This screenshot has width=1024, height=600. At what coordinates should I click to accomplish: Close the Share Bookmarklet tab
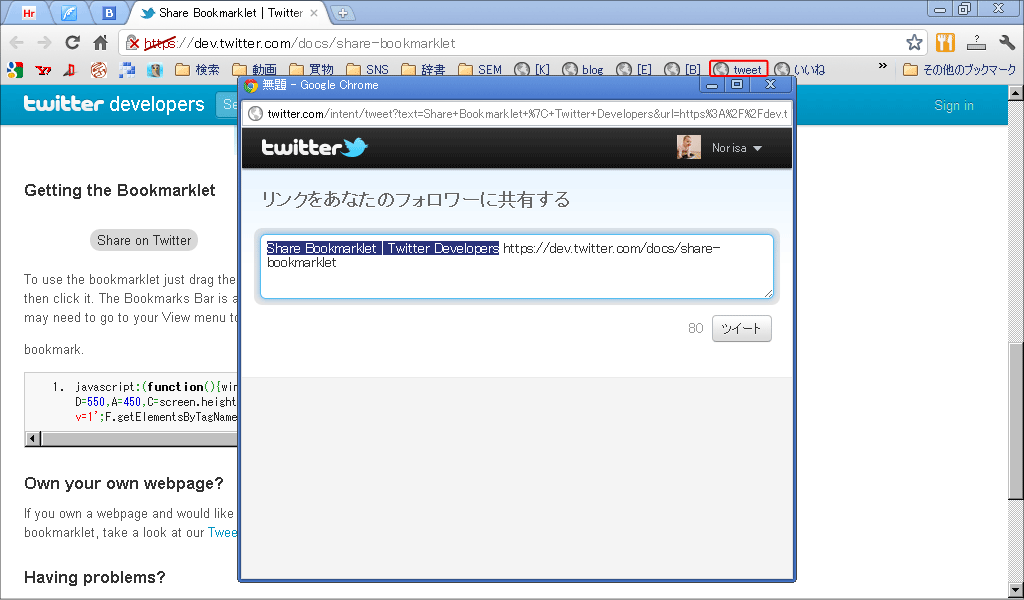pos(313,13)
